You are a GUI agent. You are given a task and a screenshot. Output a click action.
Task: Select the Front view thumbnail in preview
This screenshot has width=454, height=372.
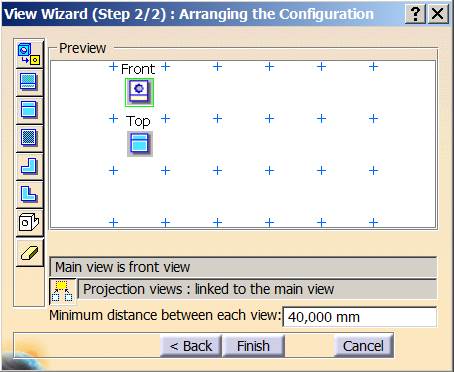tap(139, 92)
